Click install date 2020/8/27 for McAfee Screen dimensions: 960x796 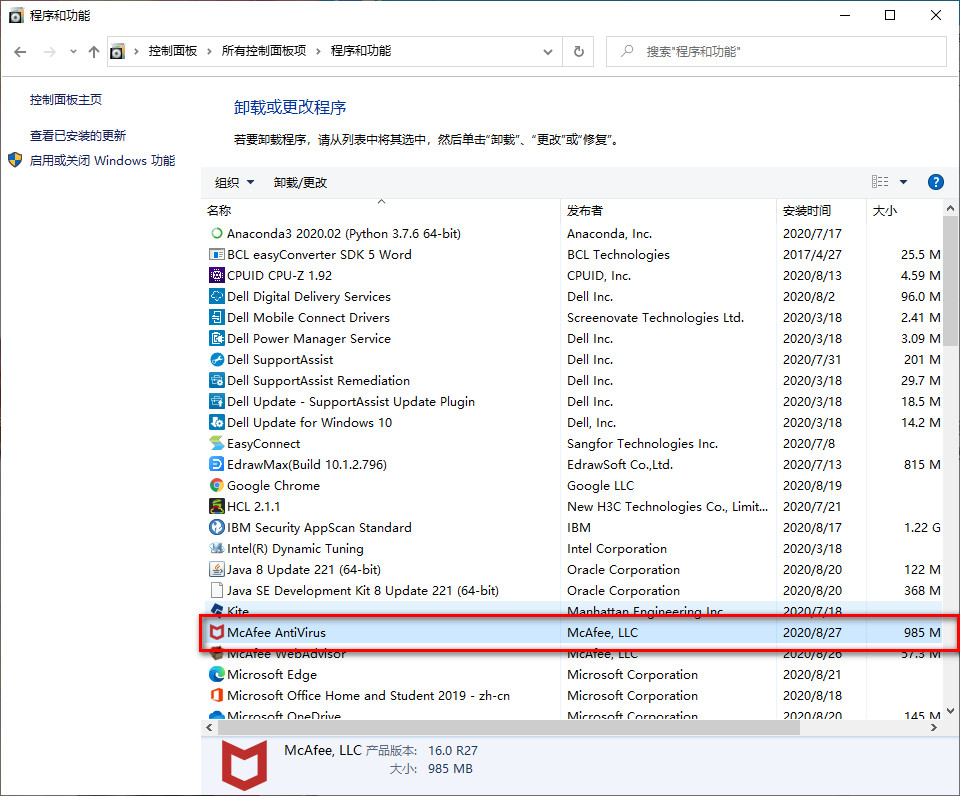pos(812,633)
